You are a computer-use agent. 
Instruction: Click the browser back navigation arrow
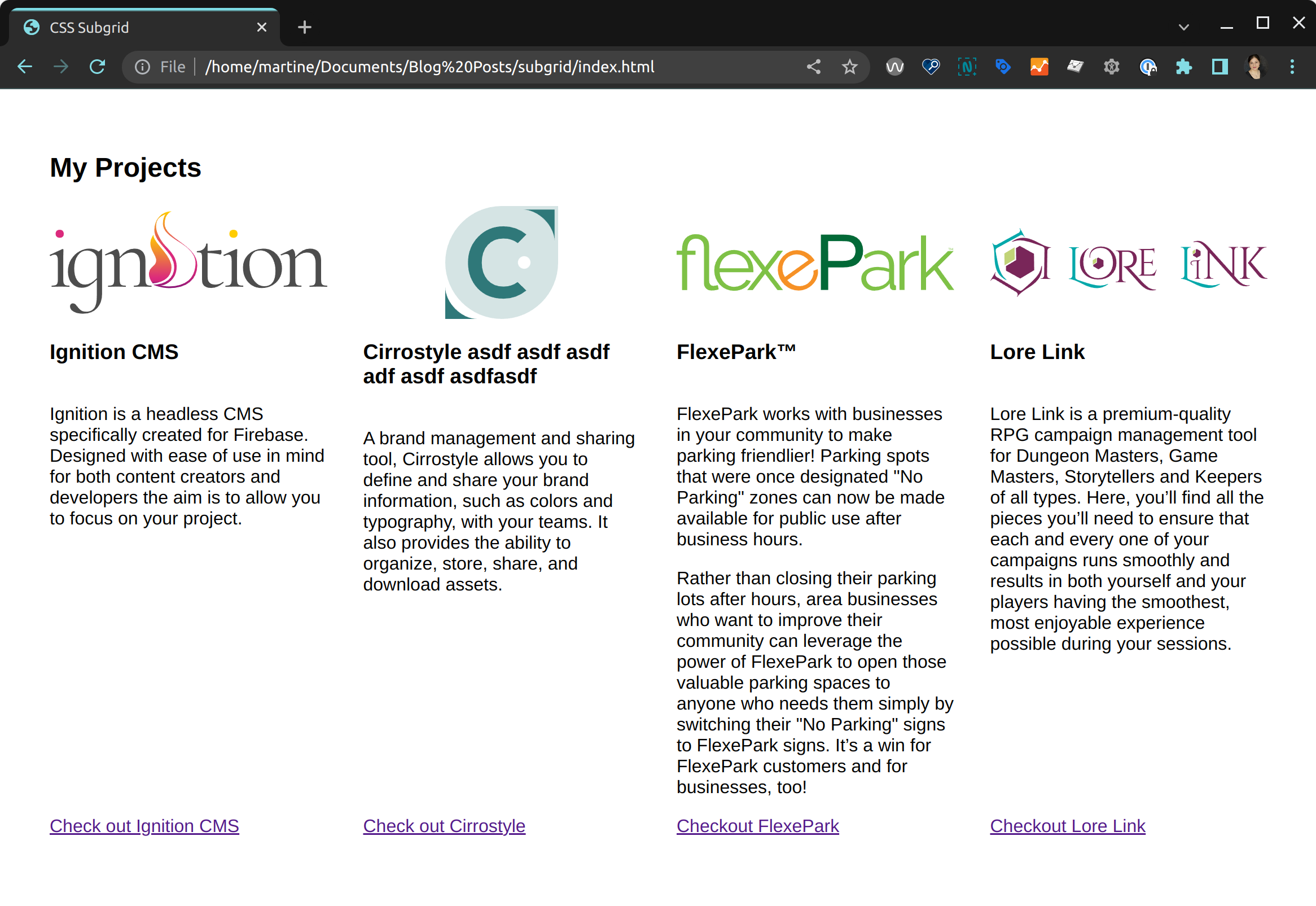point(24,67)
